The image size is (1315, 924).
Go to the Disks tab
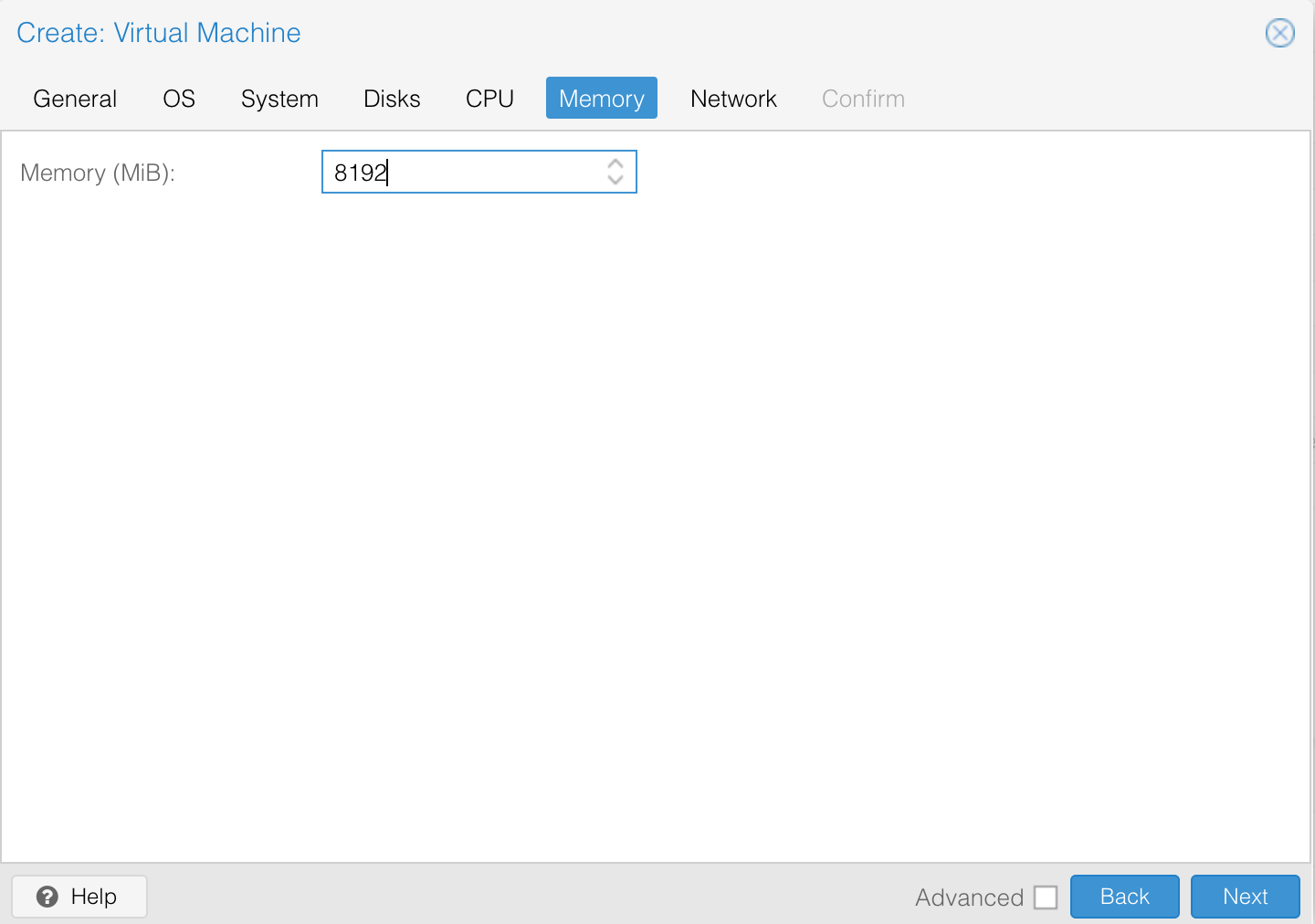[x=392, y=98]
